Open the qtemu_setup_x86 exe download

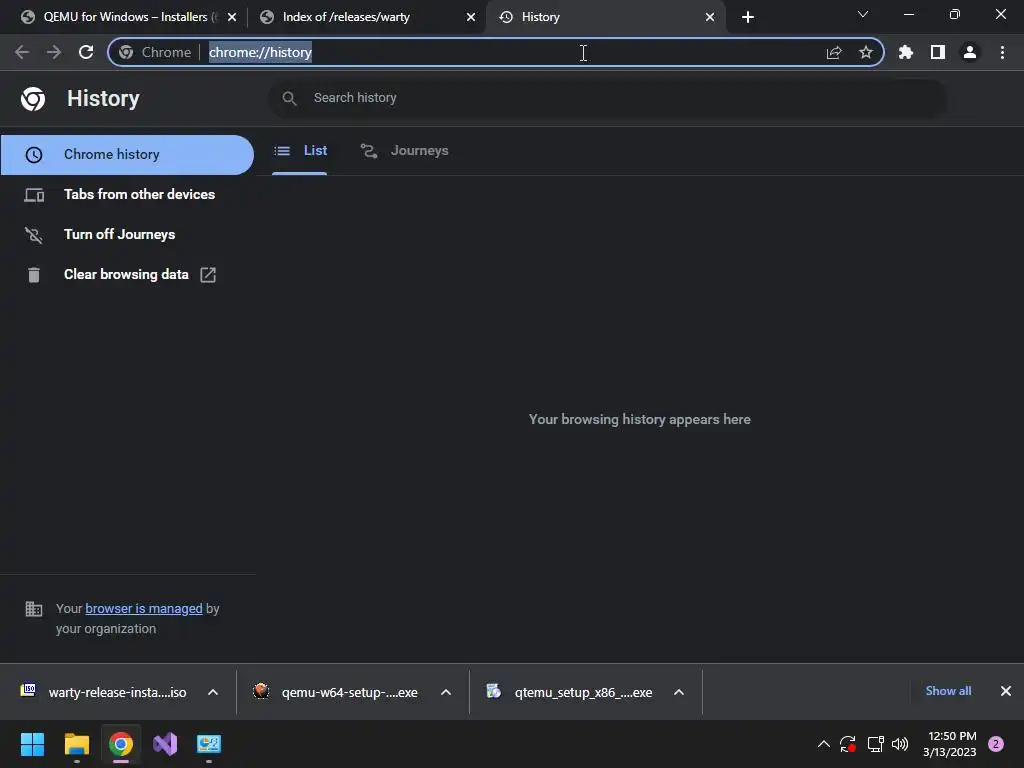[569, 692]
